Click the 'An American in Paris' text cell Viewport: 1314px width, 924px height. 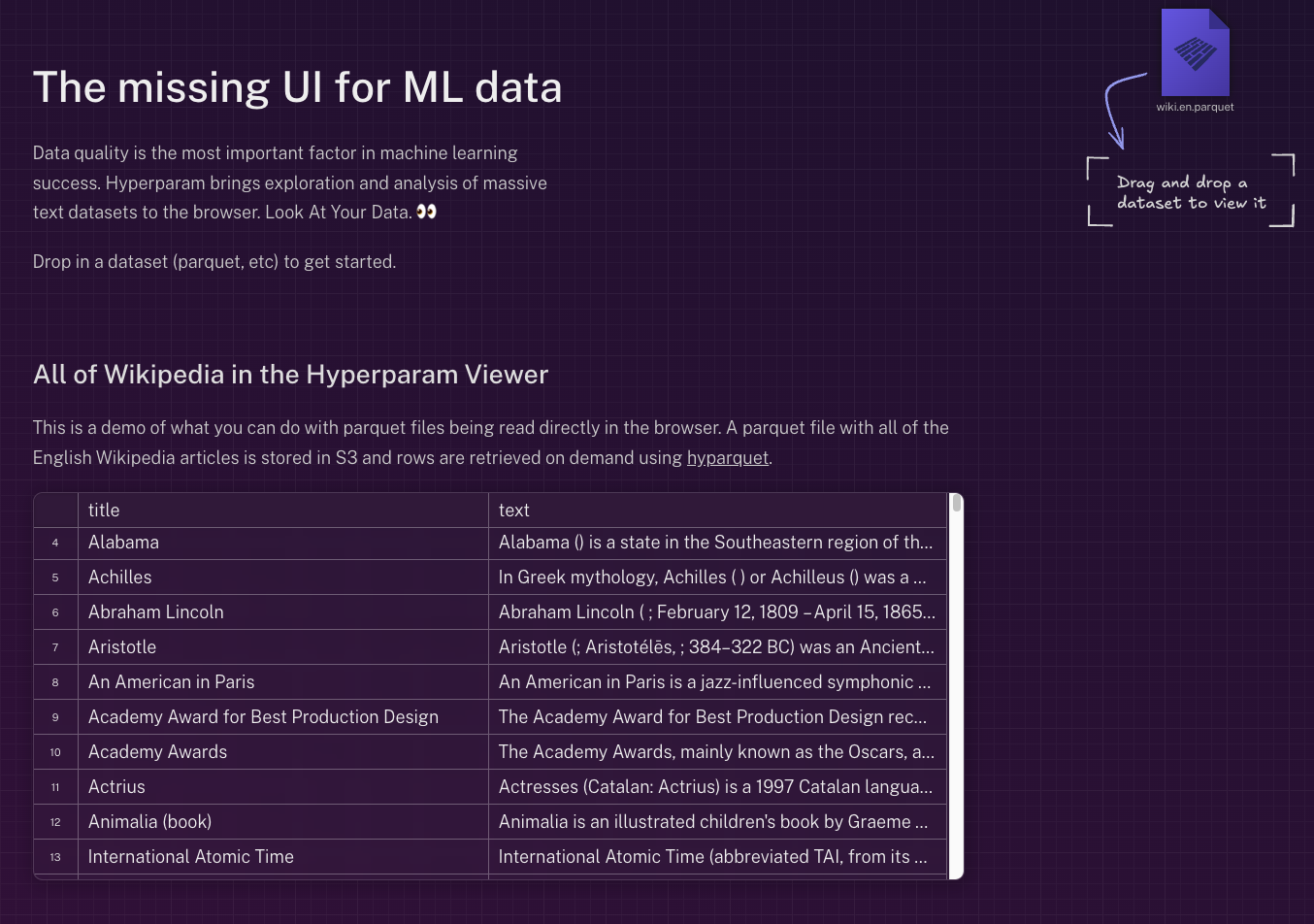(716, 682)
